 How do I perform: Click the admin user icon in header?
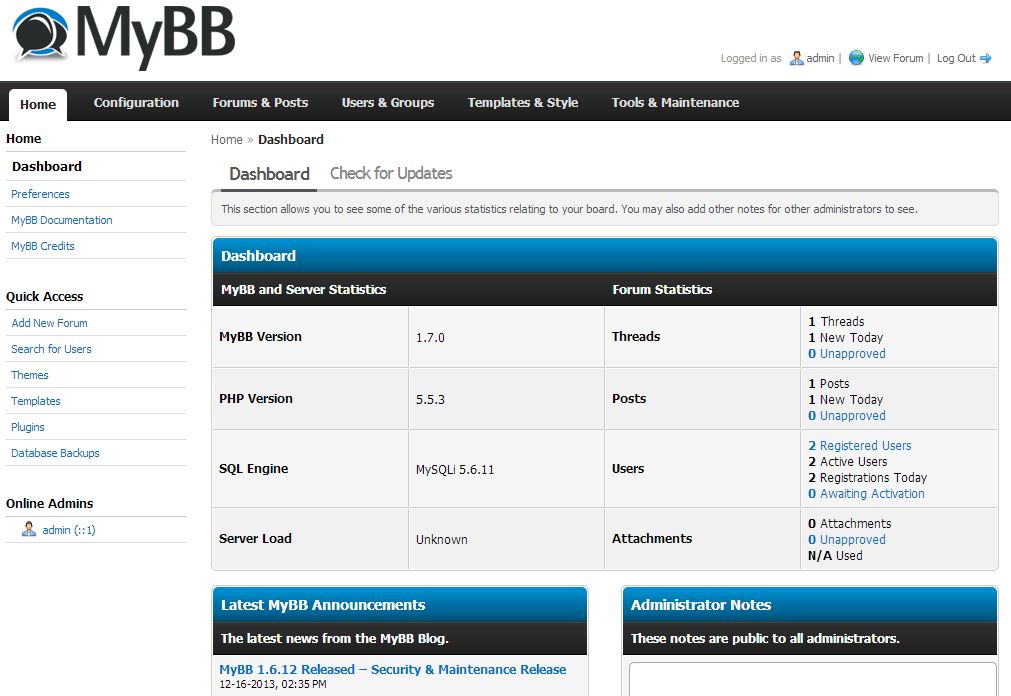796,58
